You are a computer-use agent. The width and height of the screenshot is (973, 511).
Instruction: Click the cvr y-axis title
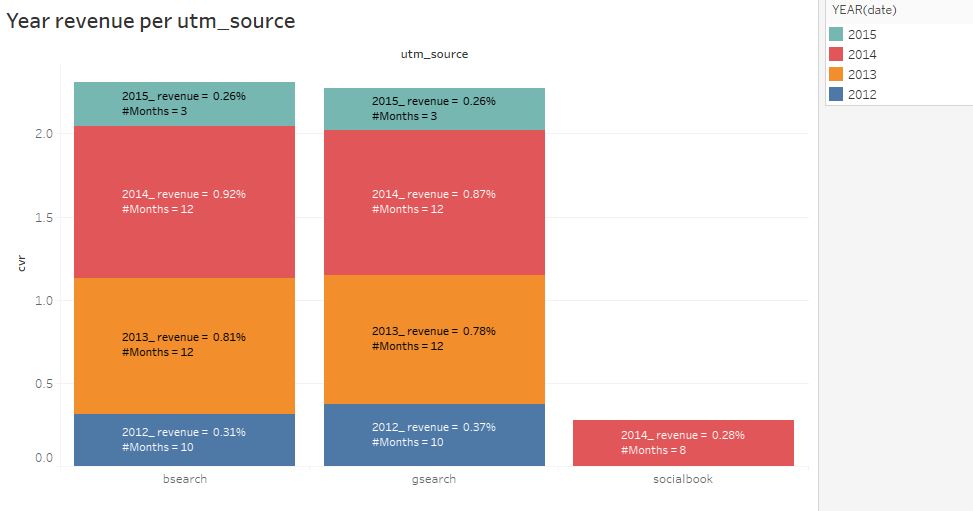click(21, 264)
